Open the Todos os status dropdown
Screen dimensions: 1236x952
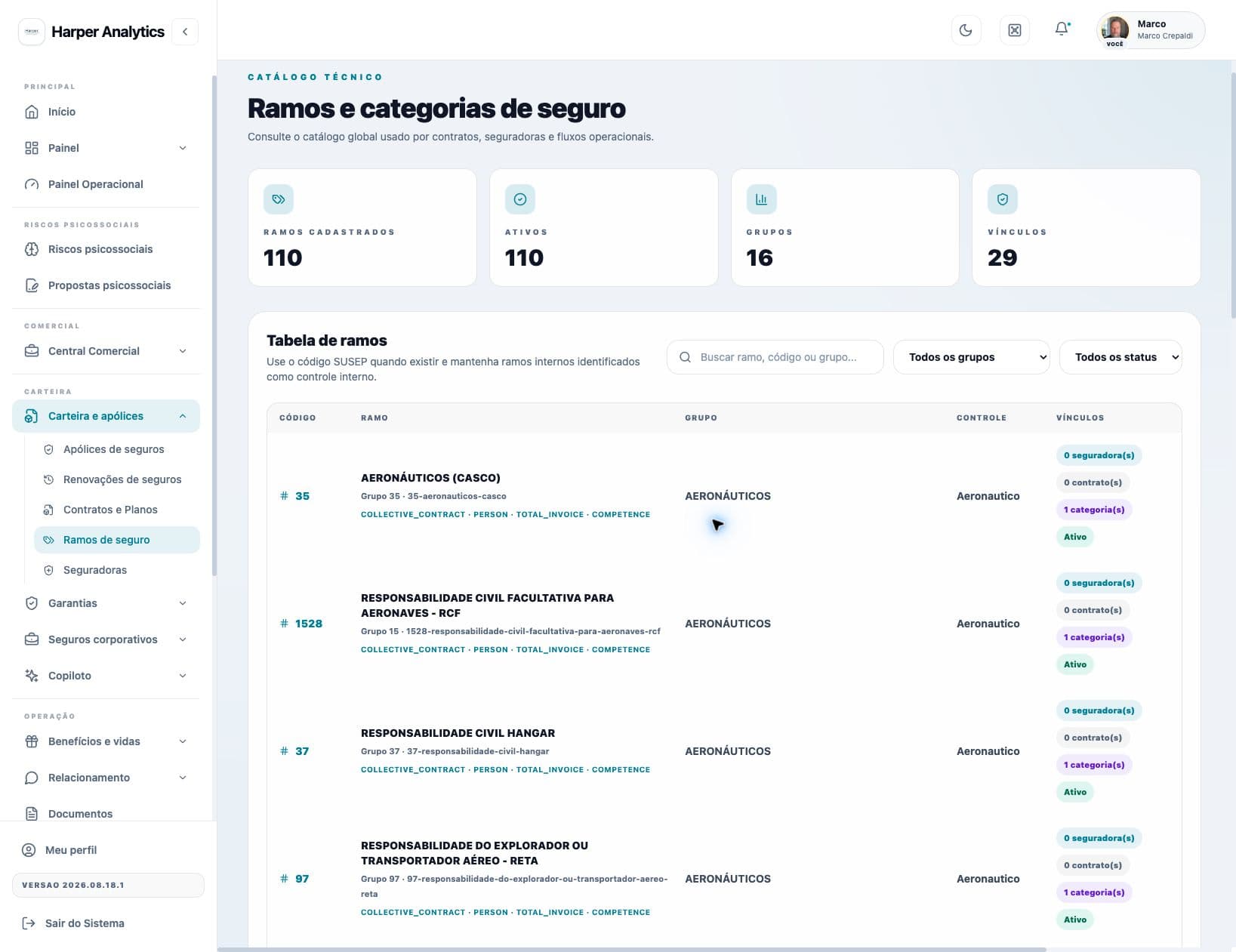pyautogui.click(x=1120, y=357)
